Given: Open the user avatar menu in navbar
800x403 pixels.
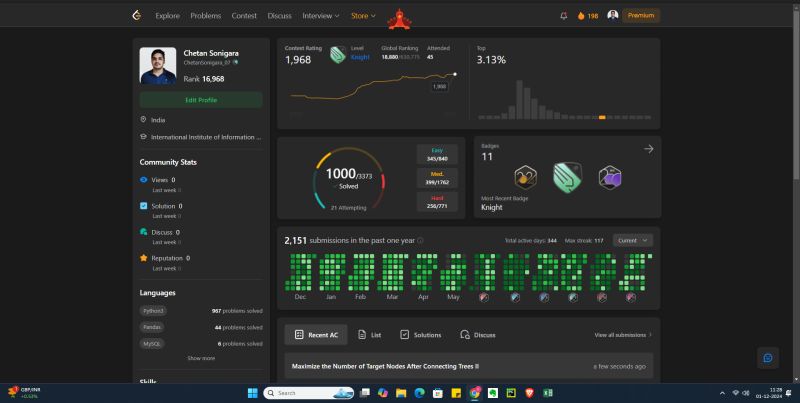Looking at the screenshot, I should (x=613, y=15).
